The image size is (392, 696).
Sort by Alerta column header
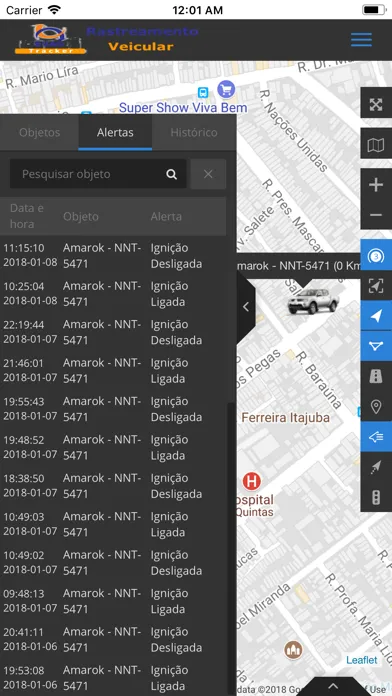166,217
